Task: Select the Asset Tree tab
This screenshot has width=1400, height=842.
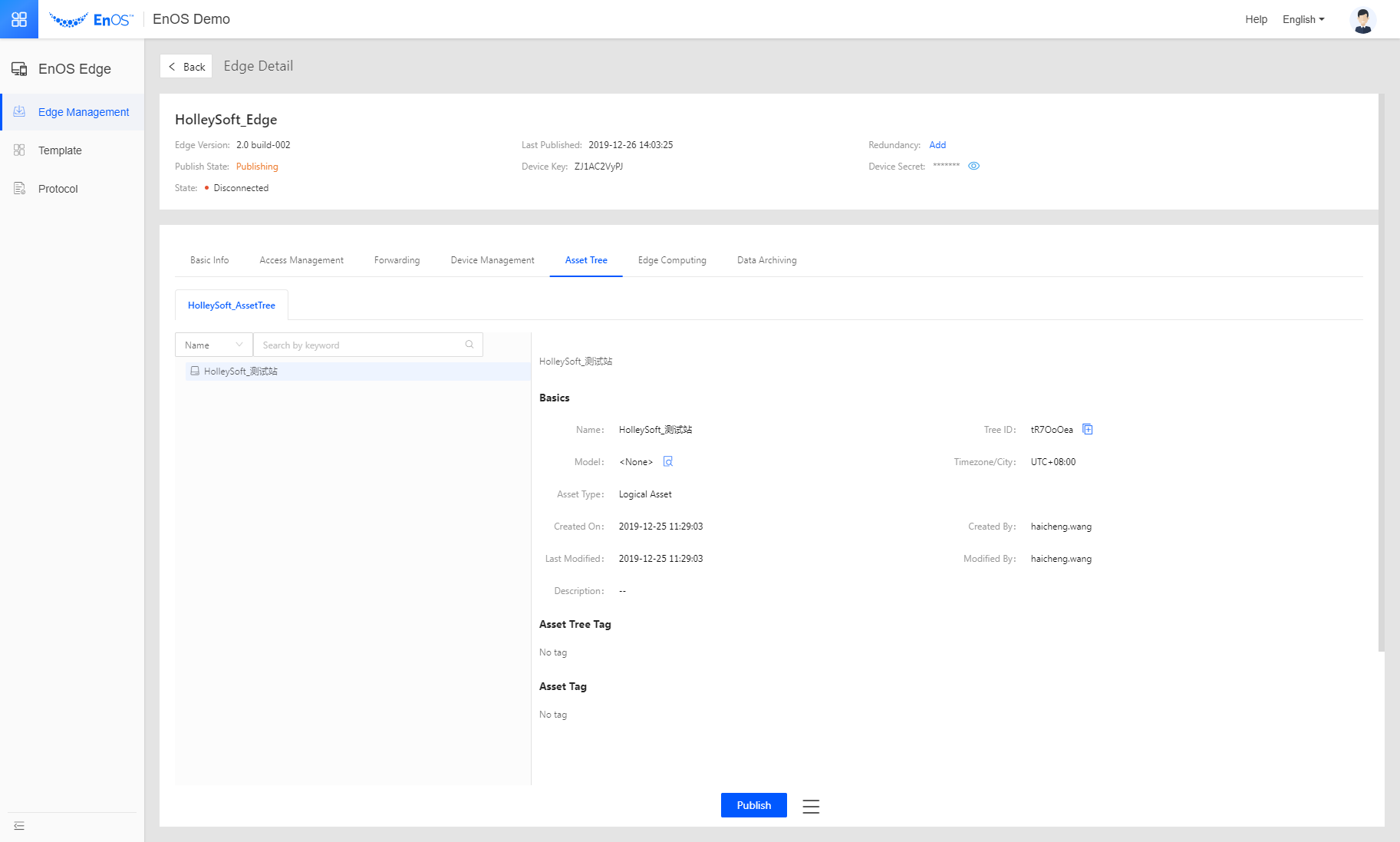Action: pos(586,260)
